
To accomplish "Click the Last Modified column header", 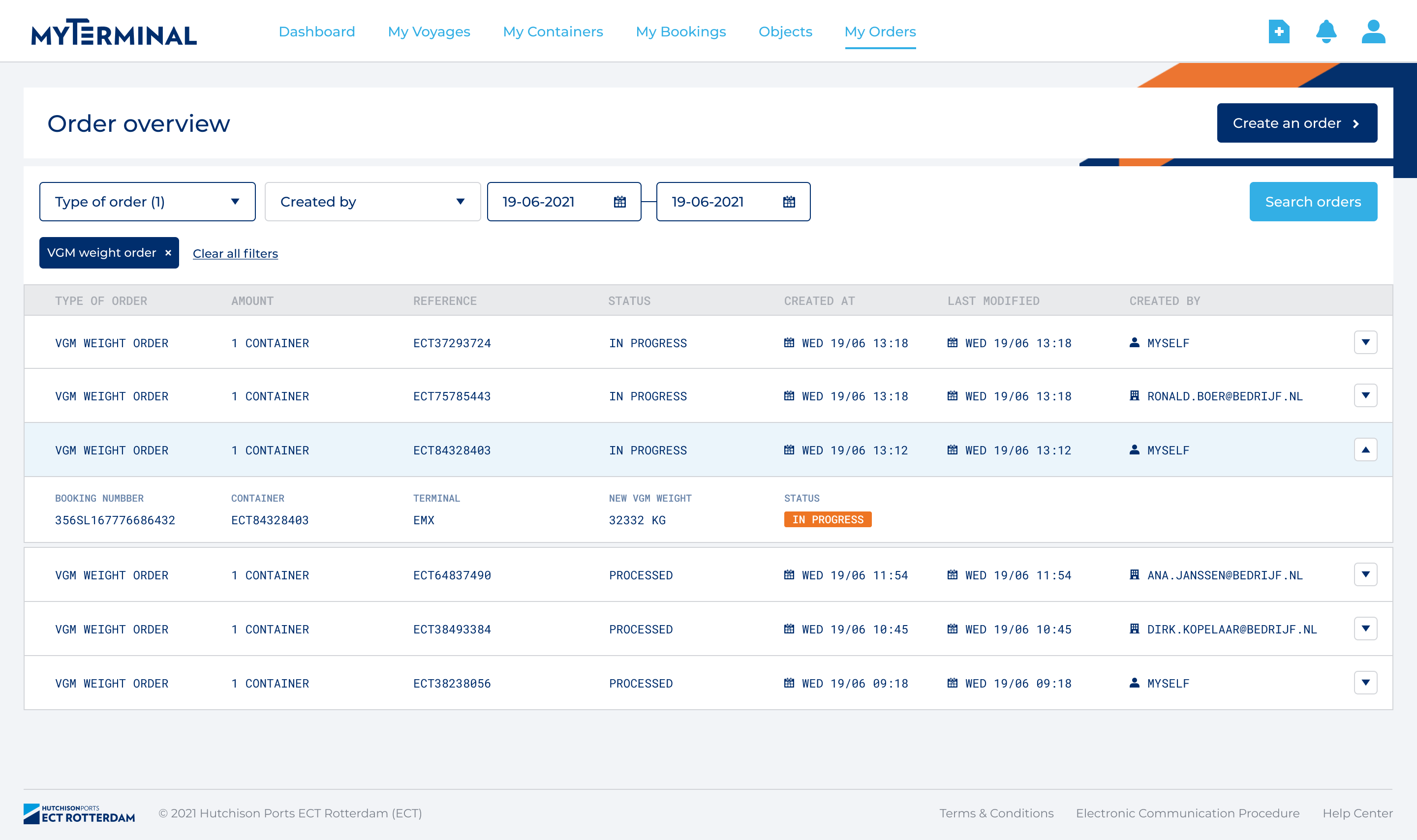I will (993, 301).
